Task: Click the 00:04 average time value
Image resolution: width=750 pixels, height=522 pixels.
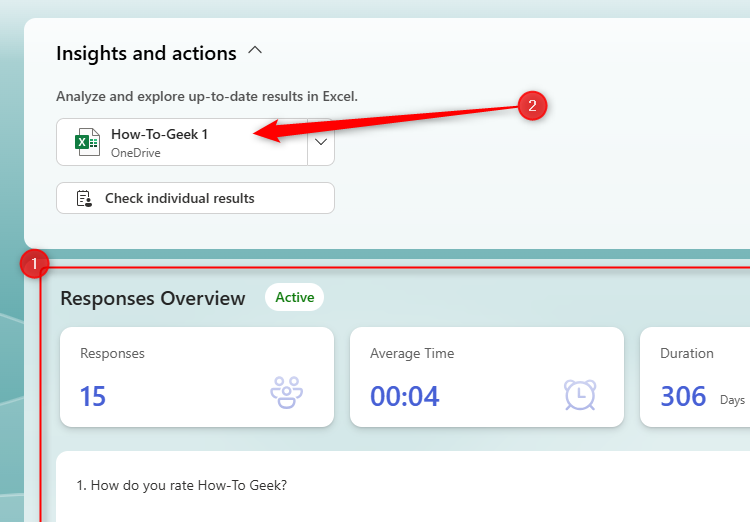Action: (405, 397)
